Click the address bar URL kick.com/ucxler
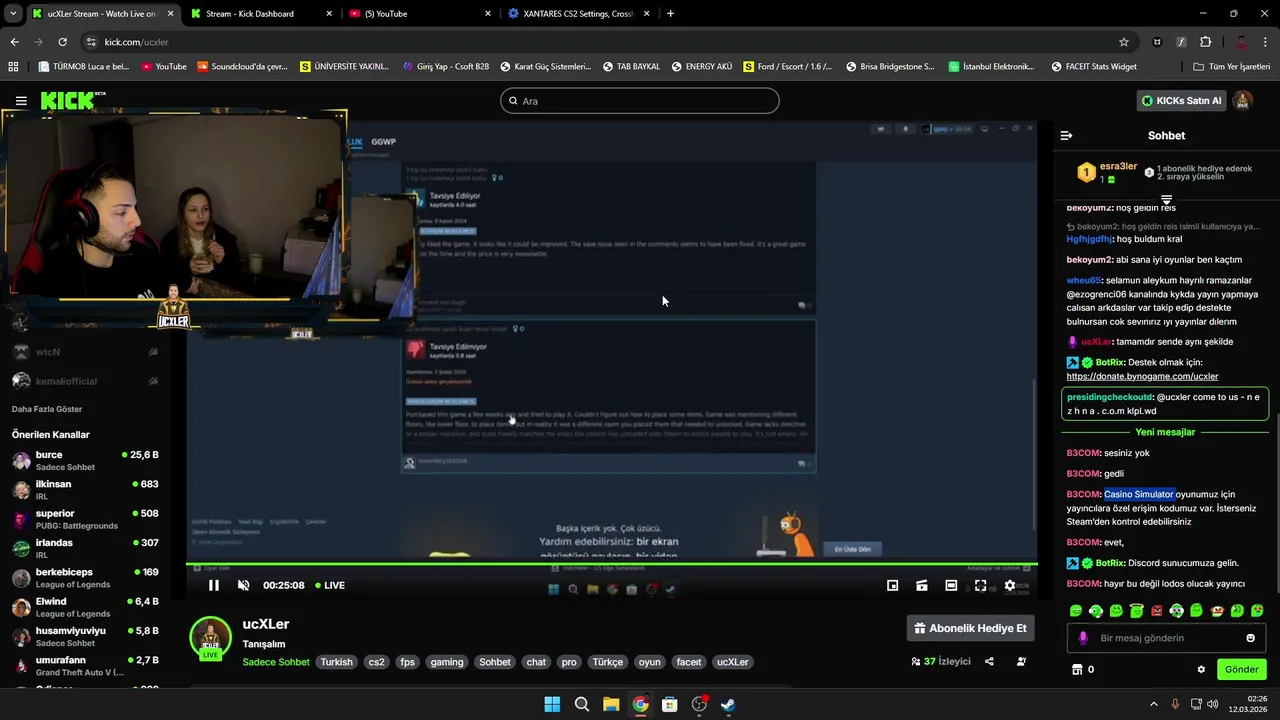 (136, 42)
